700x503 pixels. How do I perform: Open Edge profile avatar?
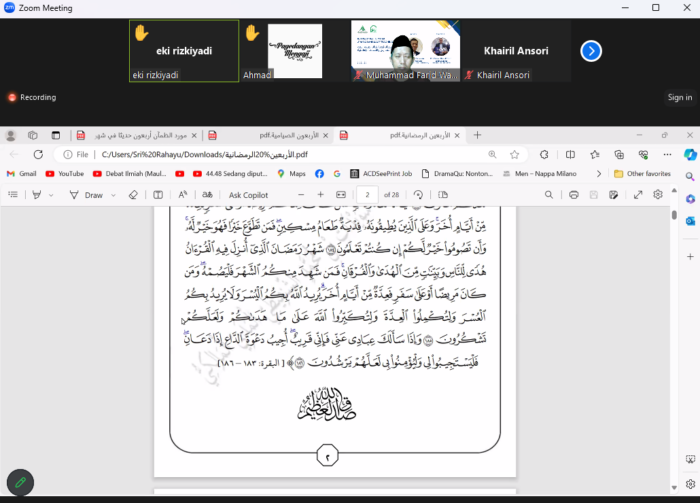[x=11, y=135]
